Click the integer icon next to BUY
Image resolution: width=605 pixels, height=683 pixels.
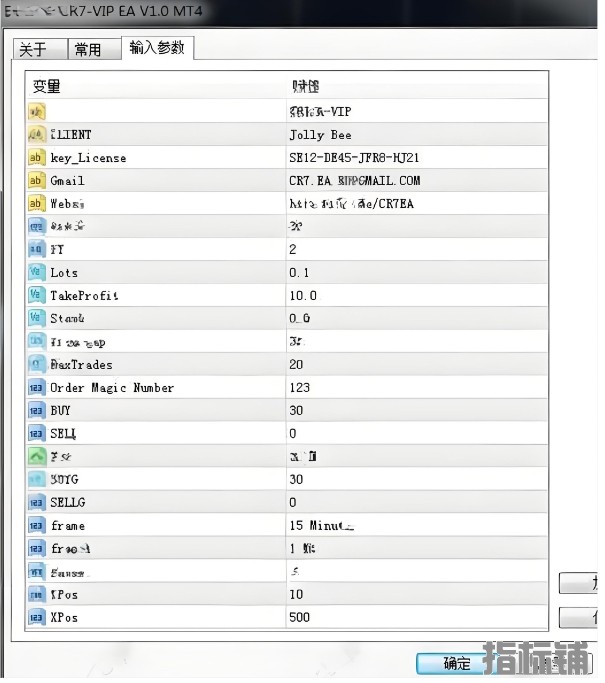(36, 411)
